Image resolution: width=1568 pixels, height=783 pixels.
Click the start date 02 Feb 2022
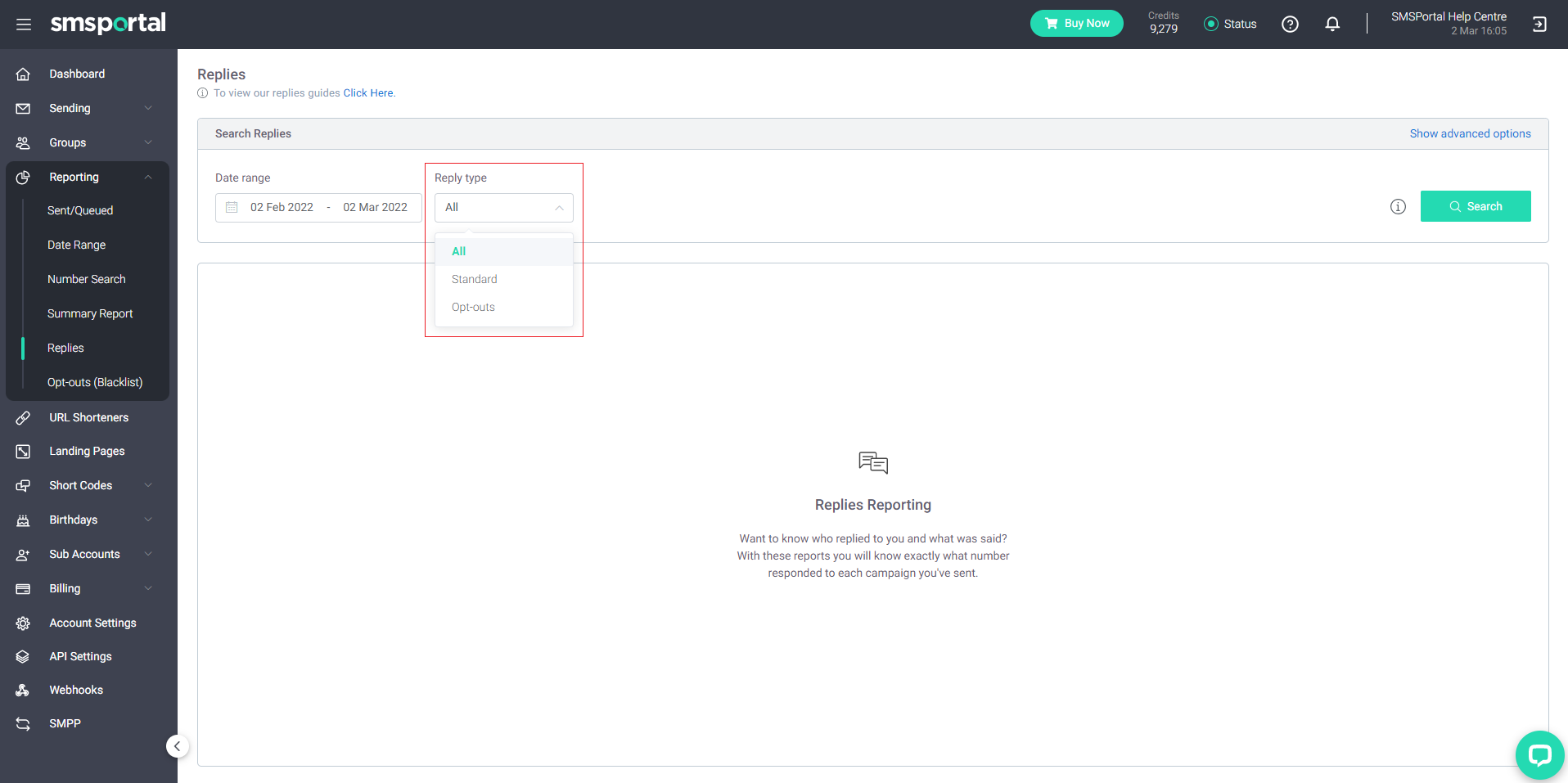coord(282,208)
